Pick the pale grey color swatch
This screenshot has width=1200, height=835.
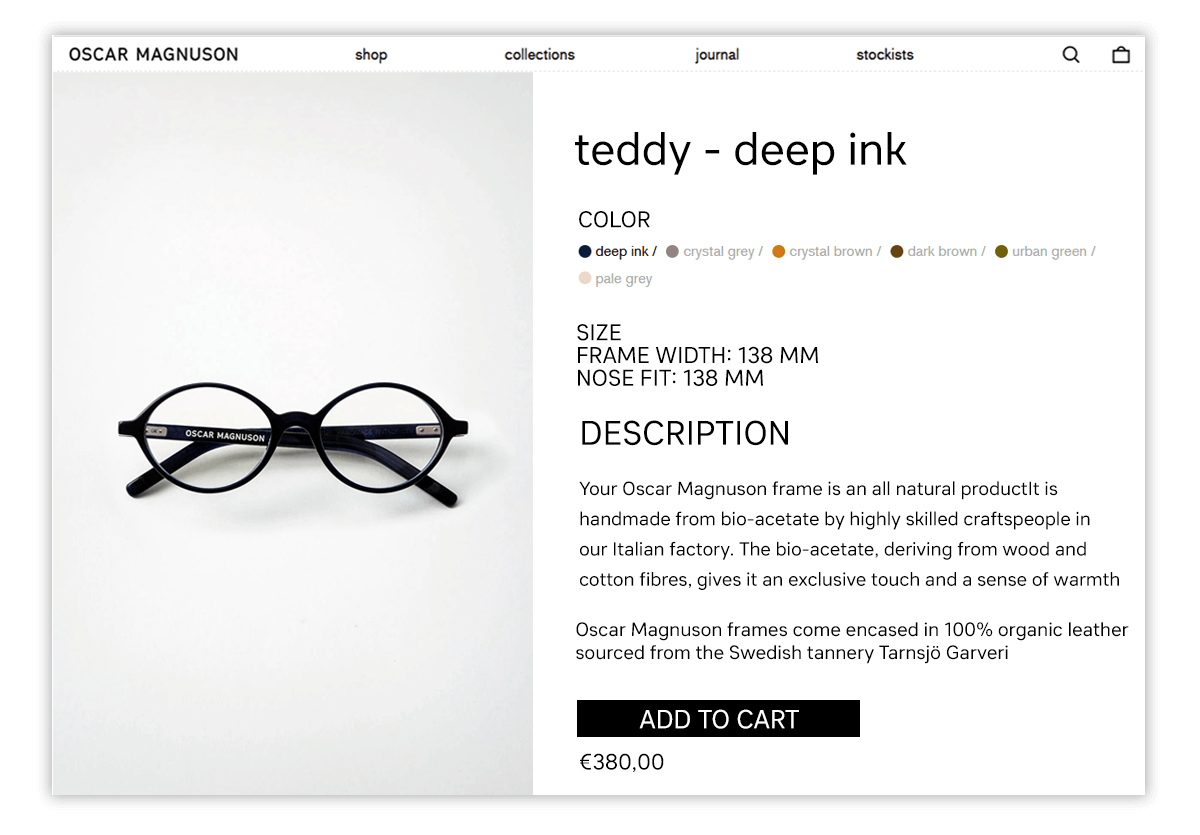tap(585, 279)
